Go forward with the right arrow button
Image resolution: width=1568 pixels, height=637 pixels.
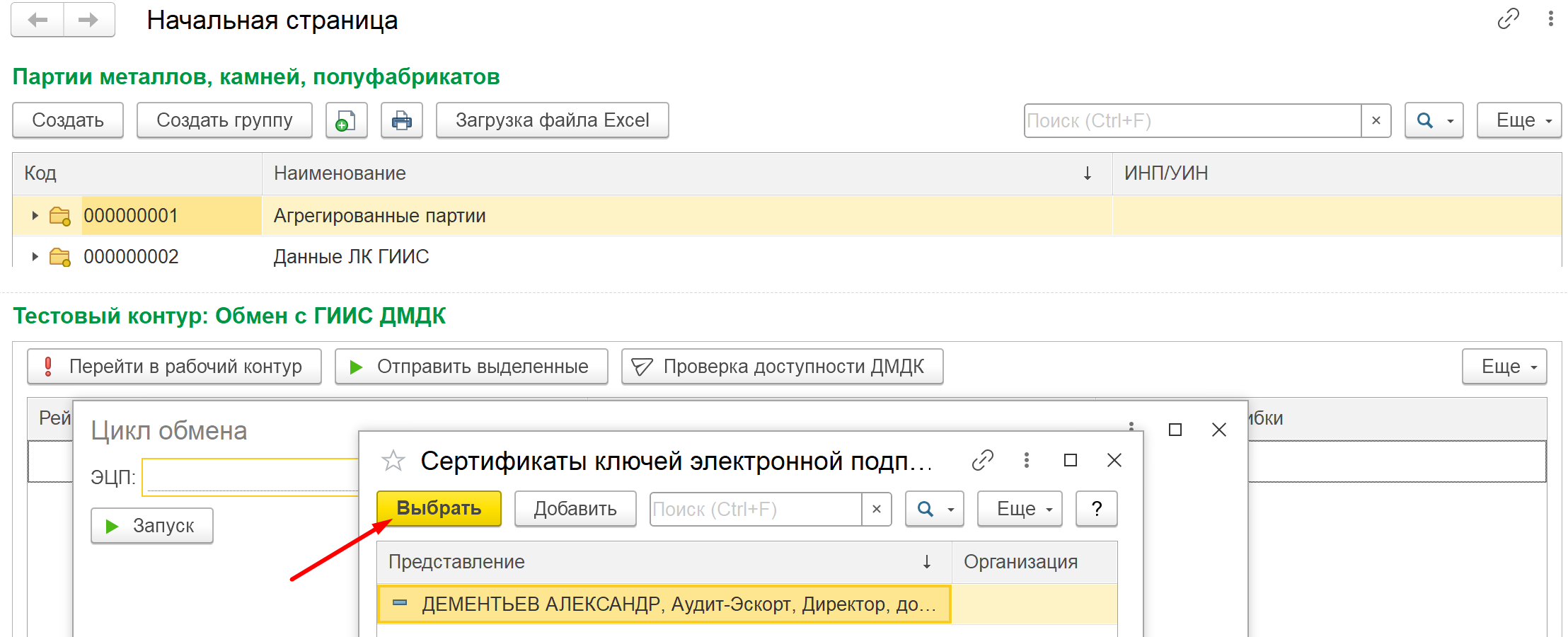89,20
